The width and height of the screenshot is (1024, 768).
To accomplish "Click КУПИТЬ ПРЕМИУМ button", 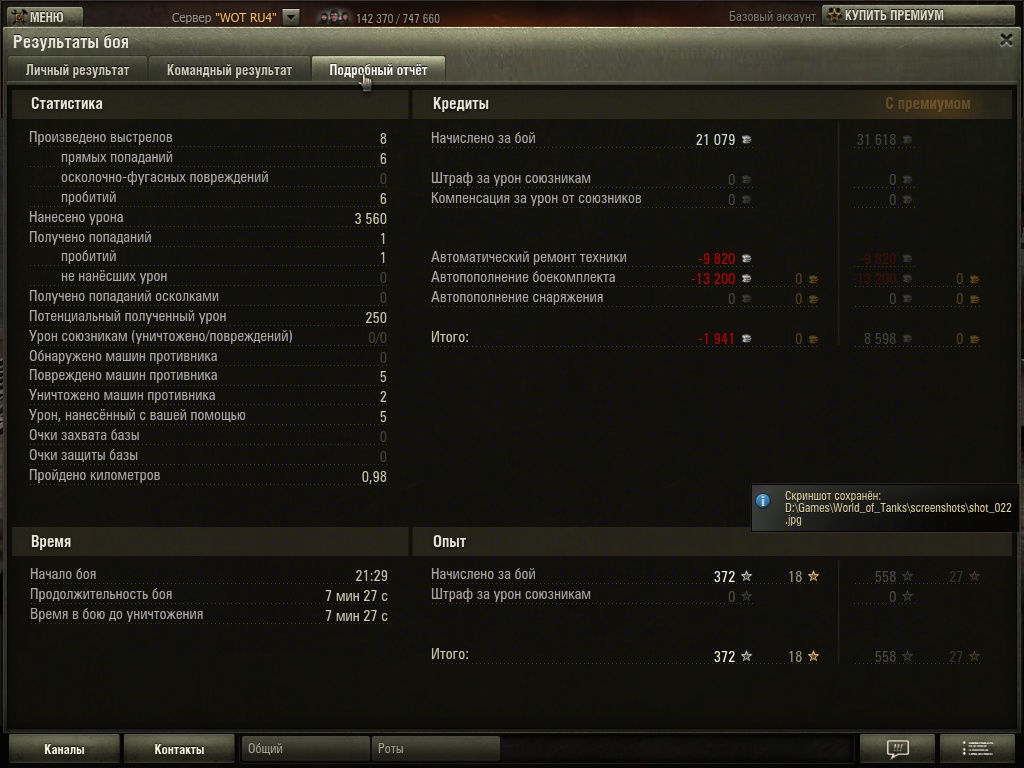I will [x=919, y=15].
